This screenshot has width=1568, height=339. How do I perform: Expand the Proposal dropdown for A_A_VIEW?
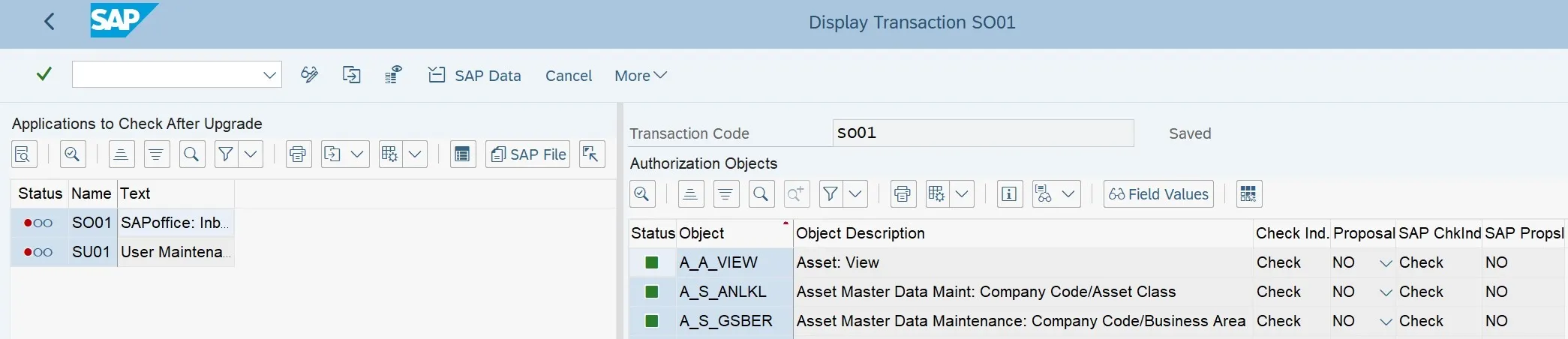click(1386, 263)
